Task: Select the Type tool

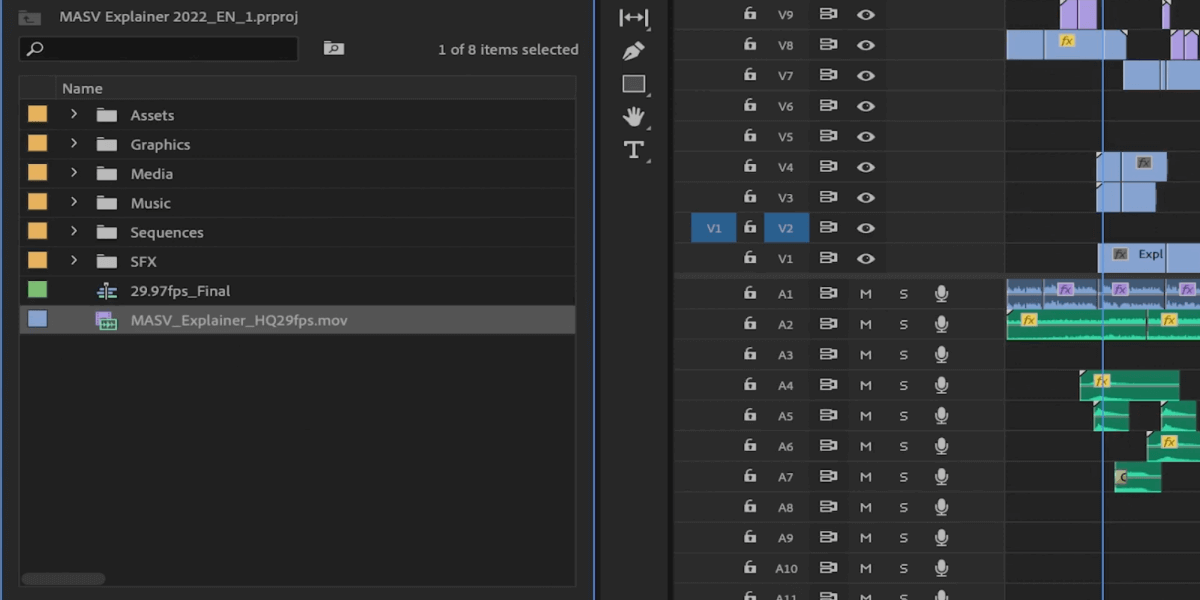Action: [x=633, y=150]
